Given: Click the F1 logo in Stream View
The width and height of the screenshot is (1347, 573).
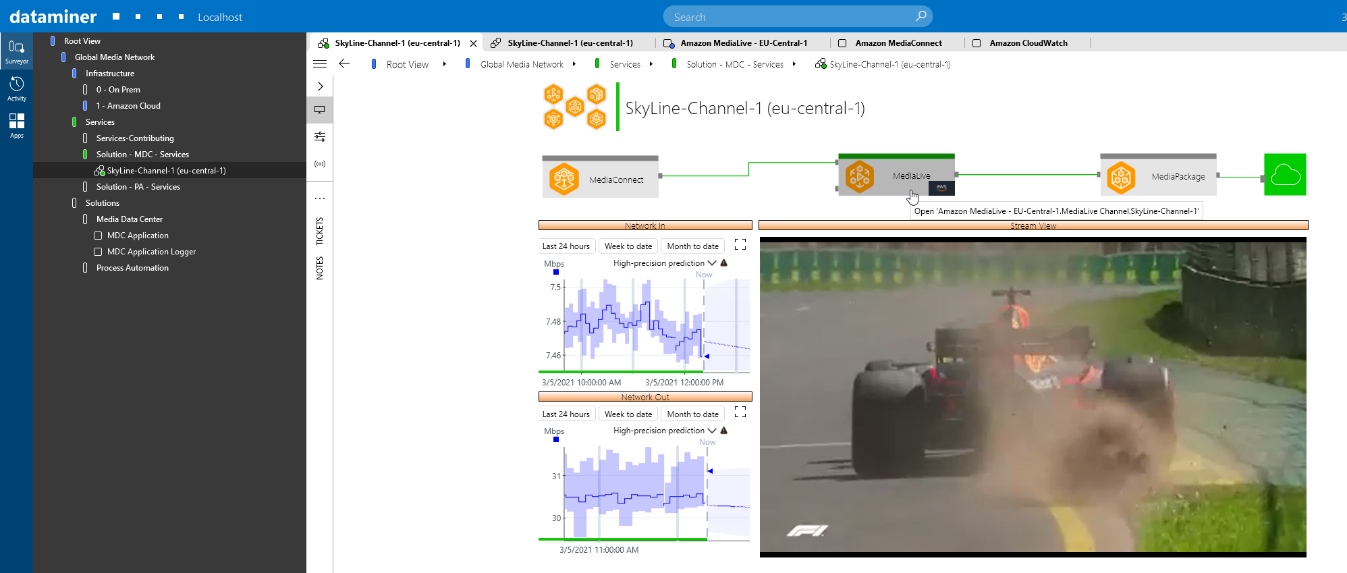Looking at the screenshot, I should pos(807,531).
